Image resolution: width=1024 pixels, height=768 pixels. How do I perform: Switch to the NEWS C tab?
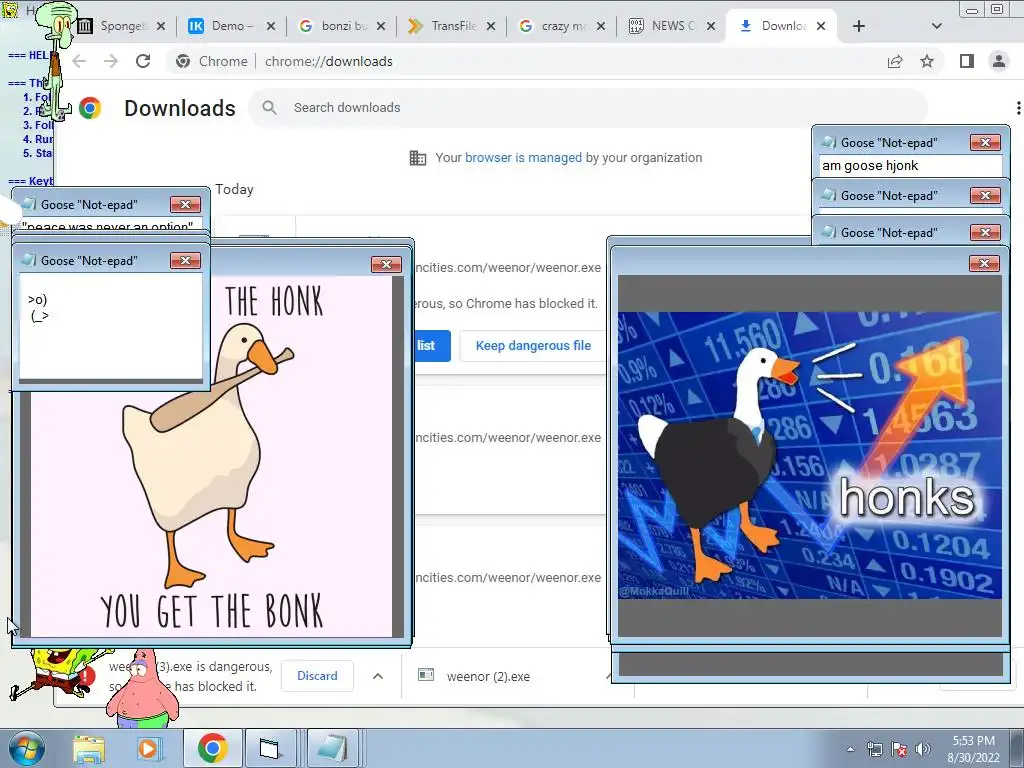pyautogui.click(x=673, y=26)
